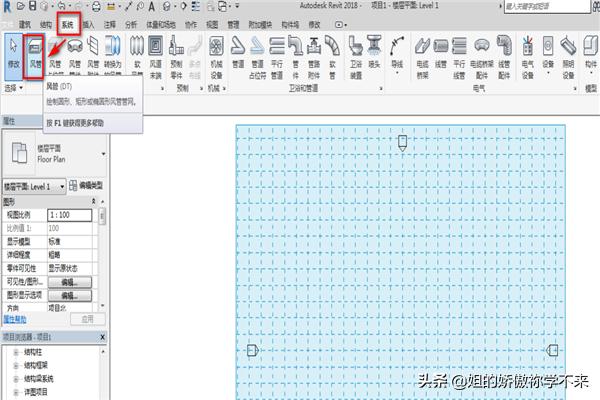Click the Undo icon in quick access toolbar
The image size is (600, 400).
(x=61, y=6)
